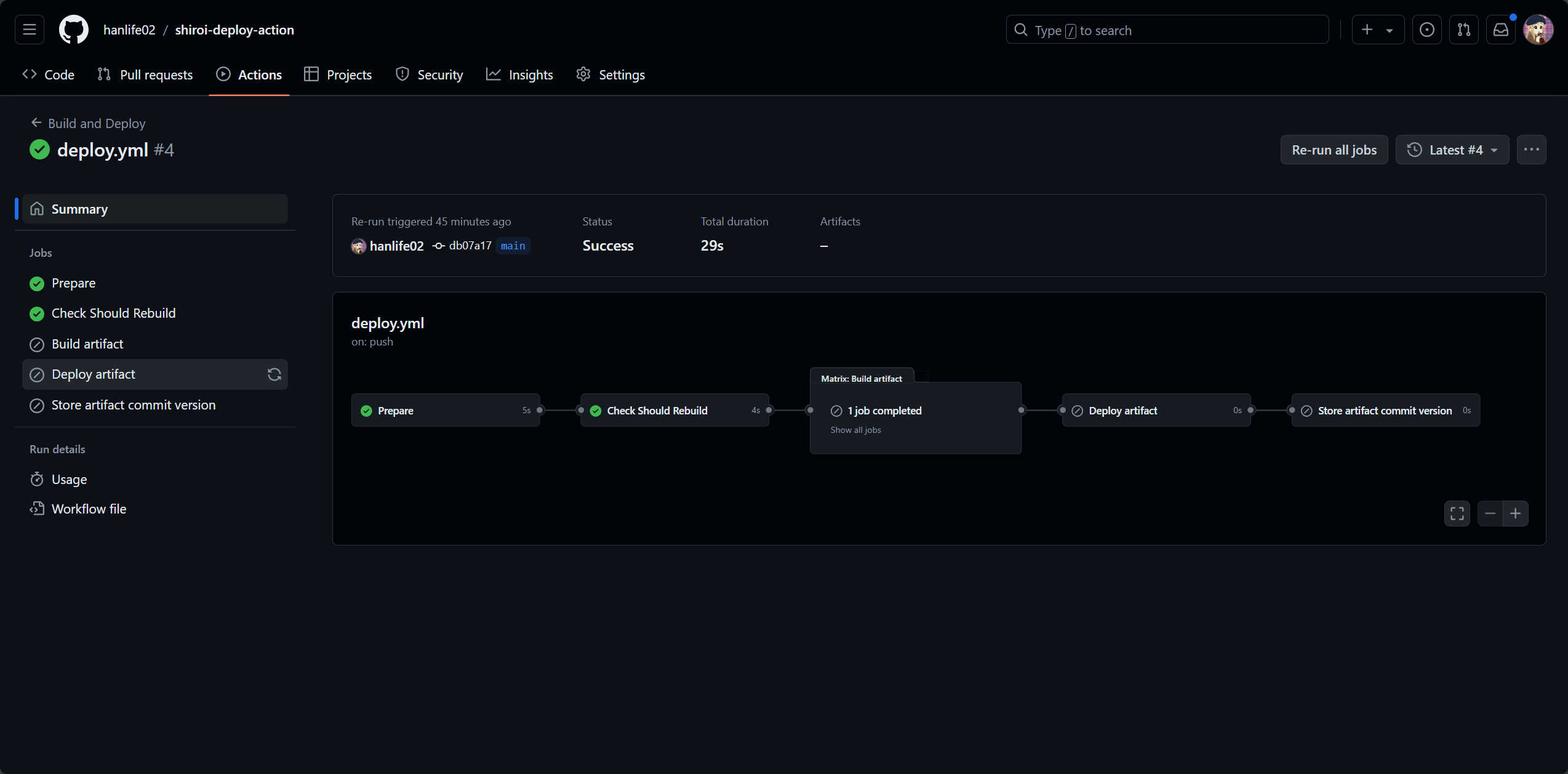Open commit db07a17 link

point(470,246)
